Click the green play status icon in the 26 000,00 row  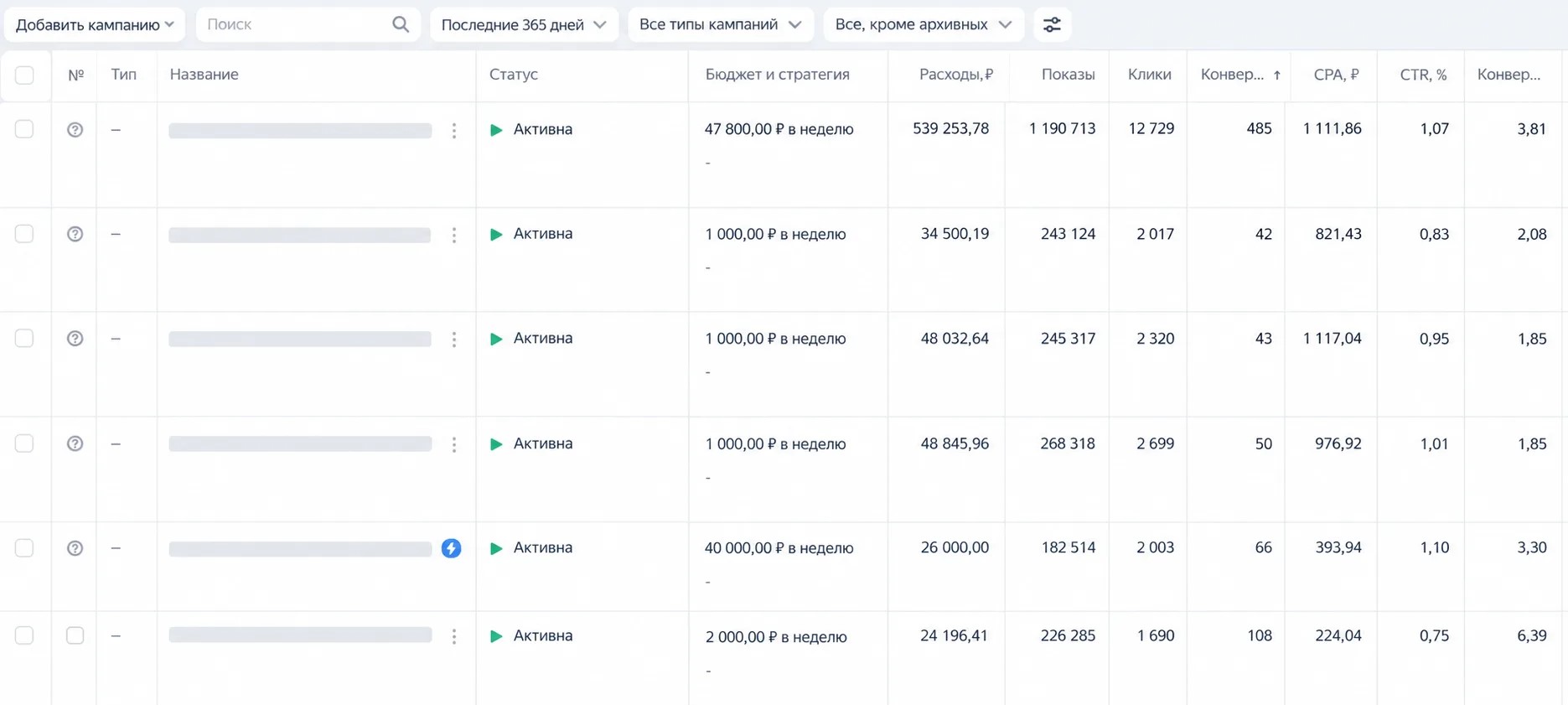(496, 548)
